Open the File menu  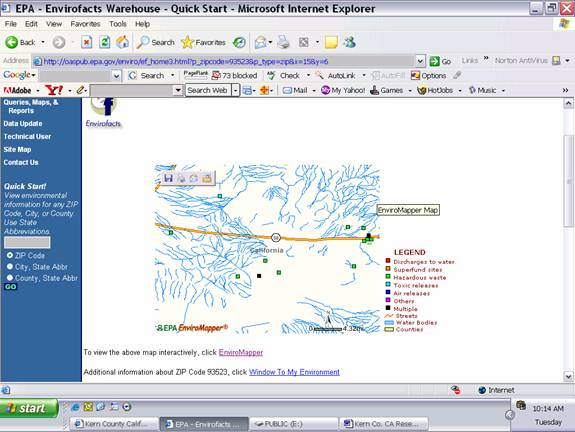11,24
